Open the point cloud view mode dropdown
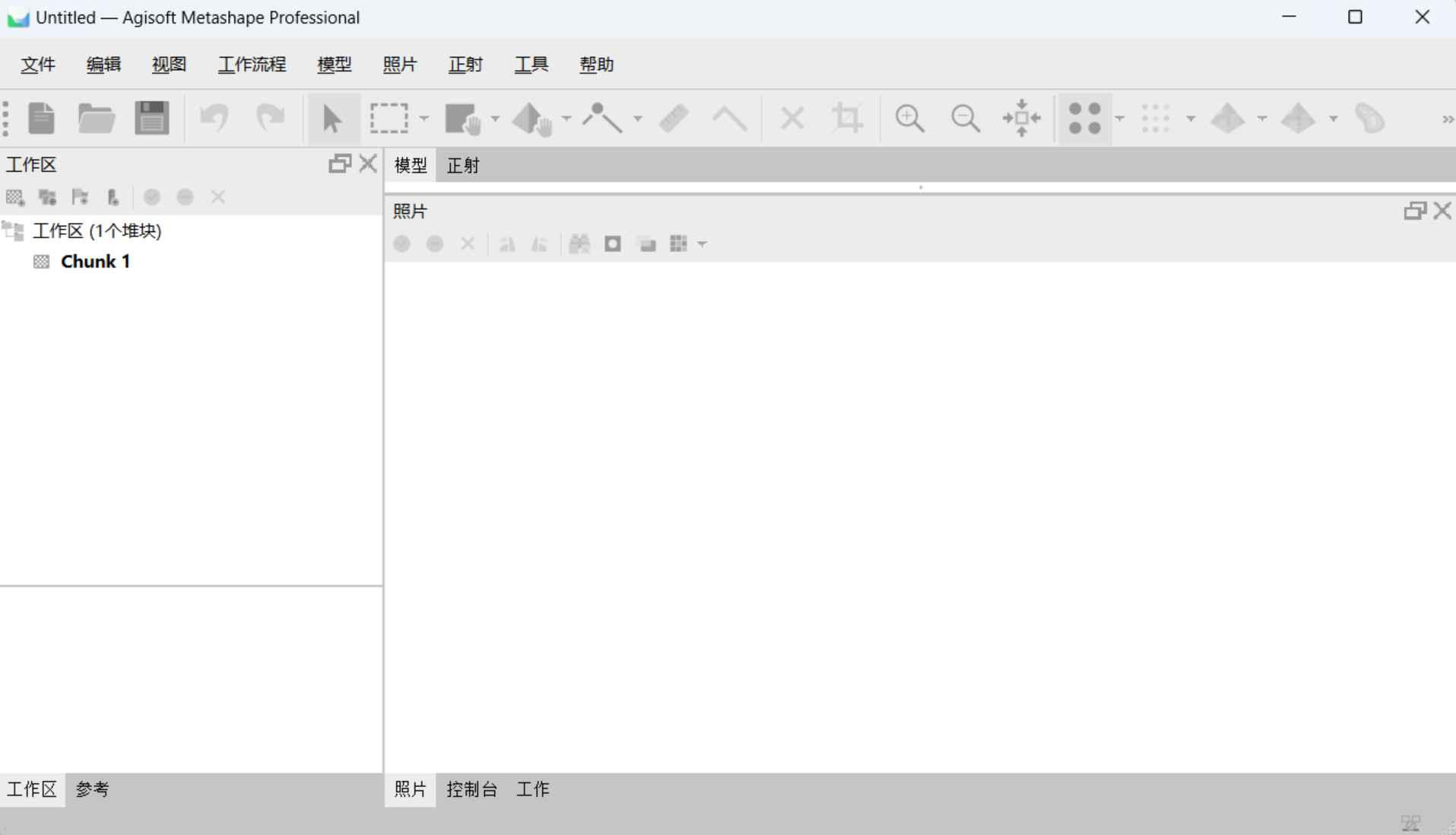This screenshot has width=1456, height=835. [1120, 118]
